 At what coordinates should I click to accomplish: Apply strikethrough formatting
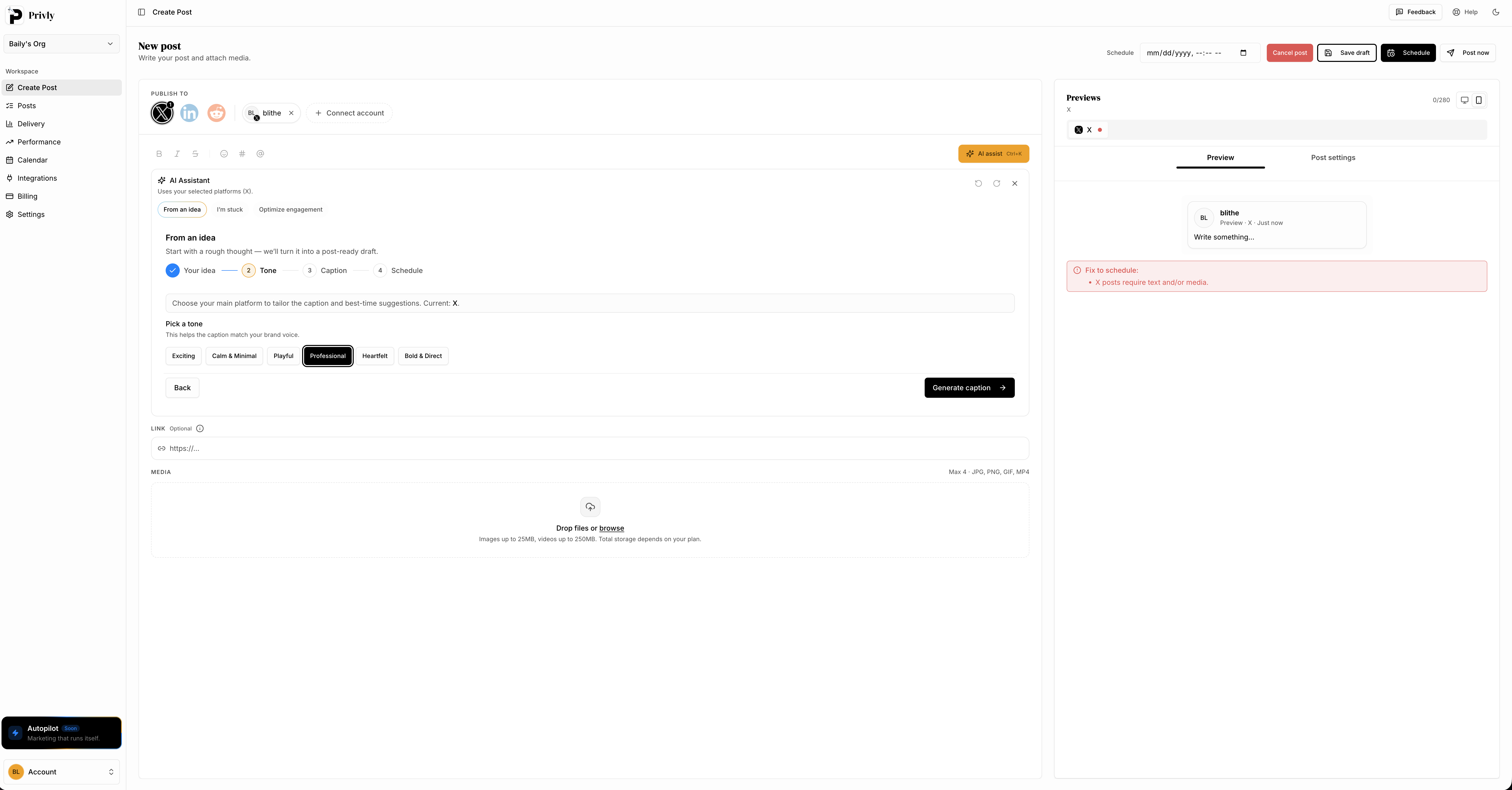click(195, 154)
